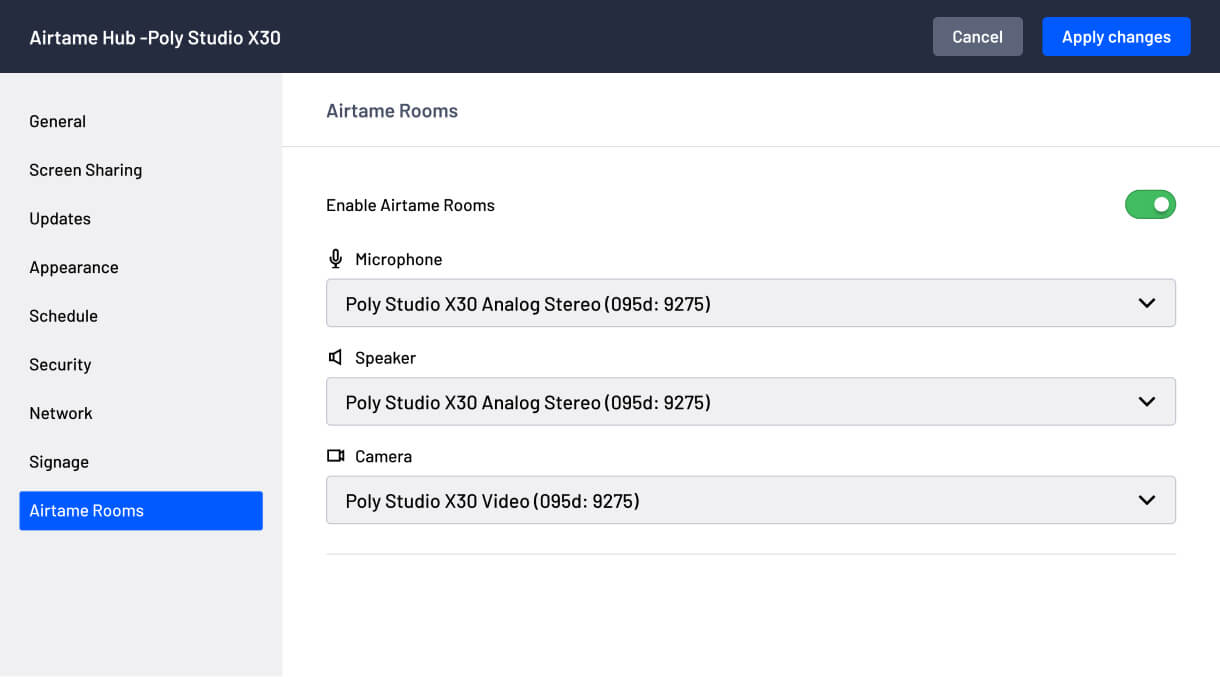Cancel the settings changes
Screen dimensions: 1220x677
click(977, 36)
